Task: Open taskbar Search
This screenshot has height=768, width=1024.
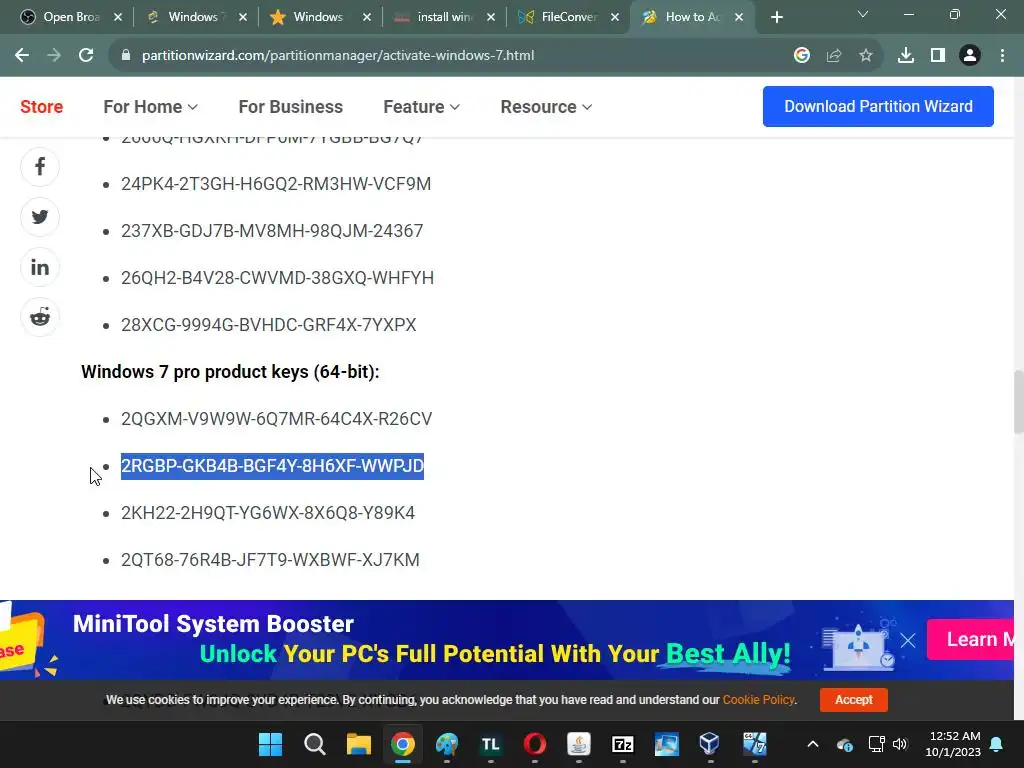Action: pyautogui.click(x=315, y=744)
